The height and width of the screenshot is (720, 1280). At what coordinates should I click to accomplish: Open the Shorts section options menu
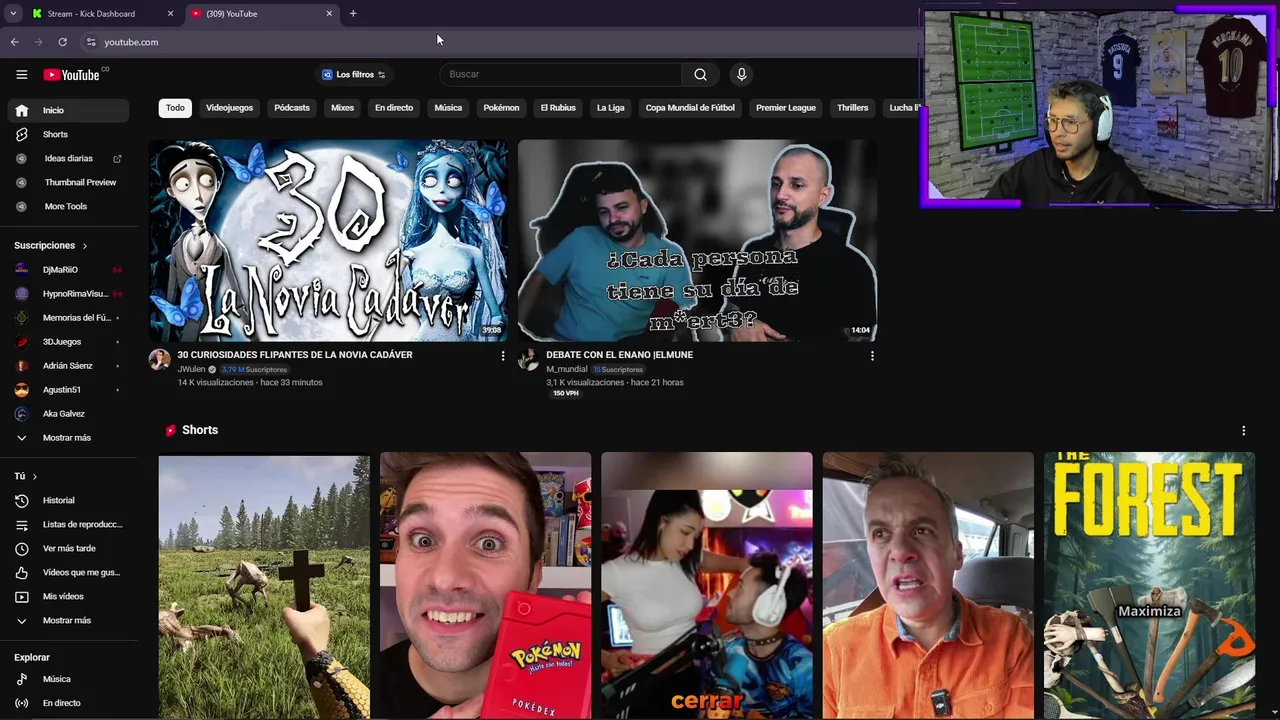[1243, 430]
